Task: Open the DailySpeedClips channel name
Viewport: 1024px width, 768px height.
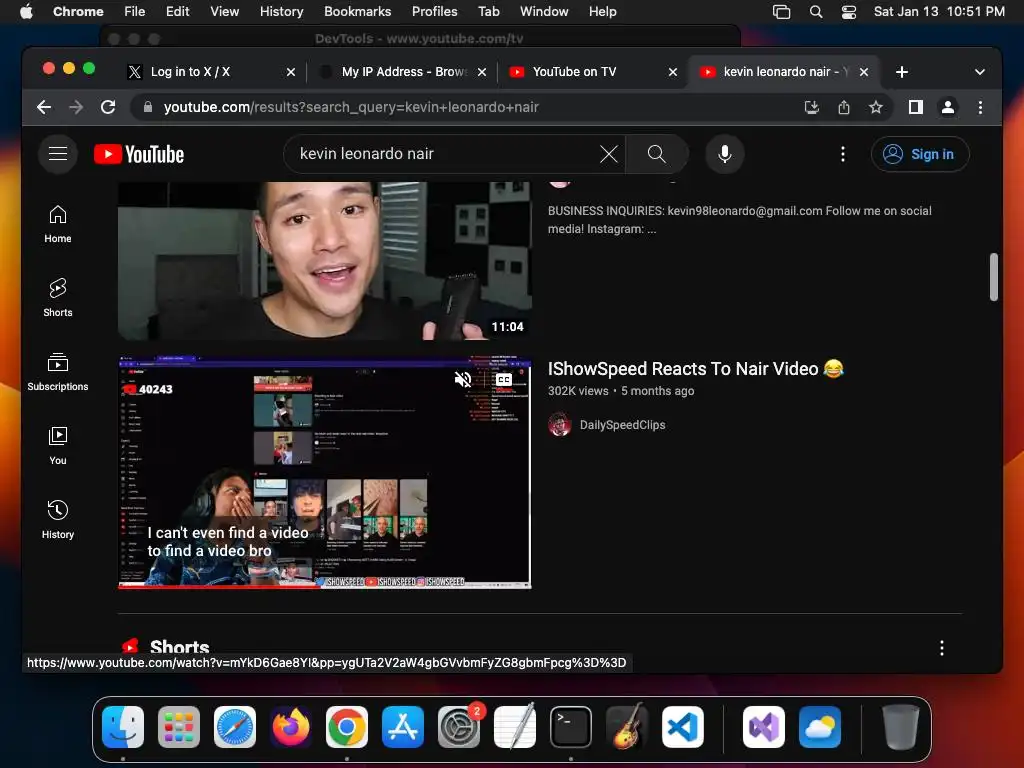Action: point(622,425)
